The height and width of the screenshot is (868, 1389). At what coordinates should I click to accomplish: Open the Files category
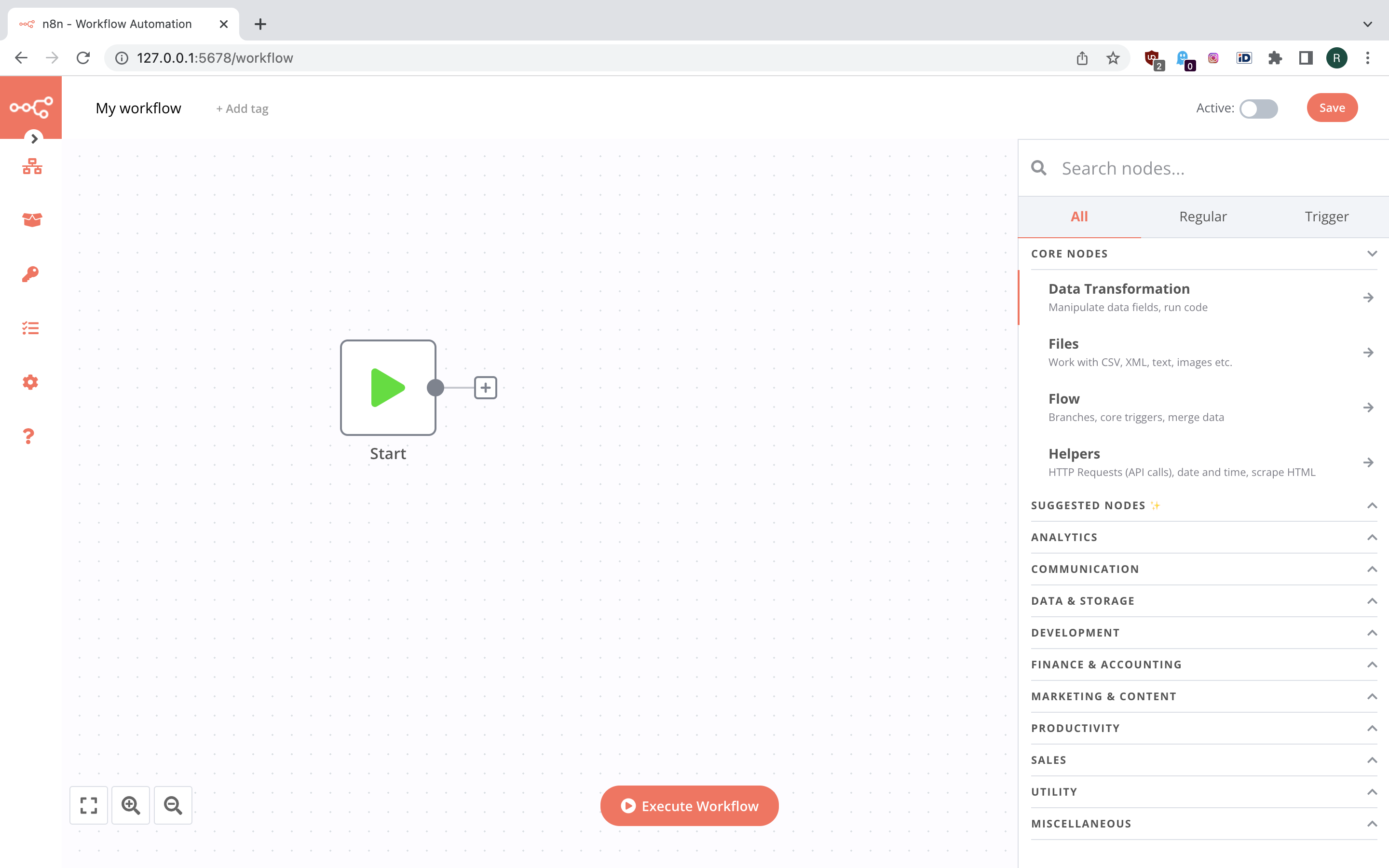1204,353
